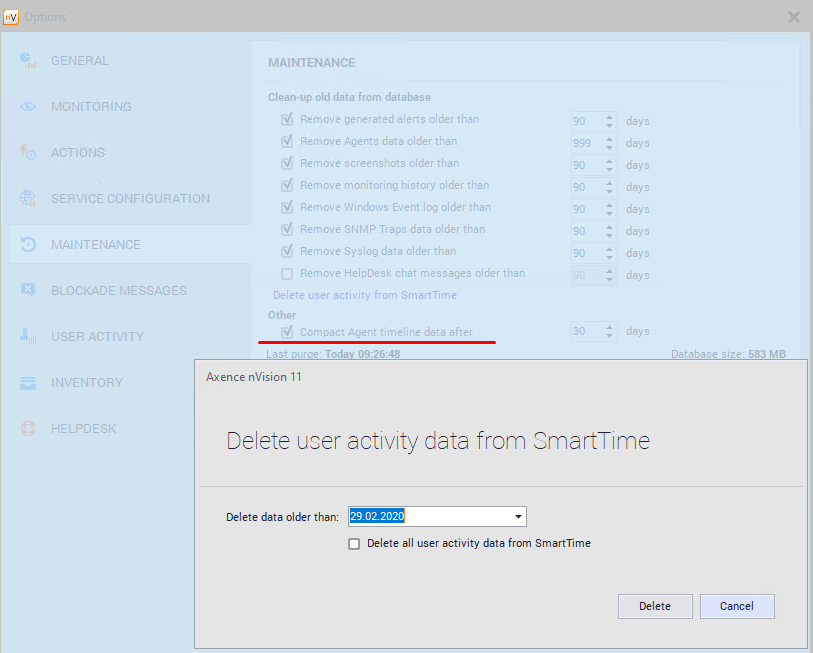Click the Monitoring eye icon
Screen dimensions: 813x653
(x=28, y=107)
